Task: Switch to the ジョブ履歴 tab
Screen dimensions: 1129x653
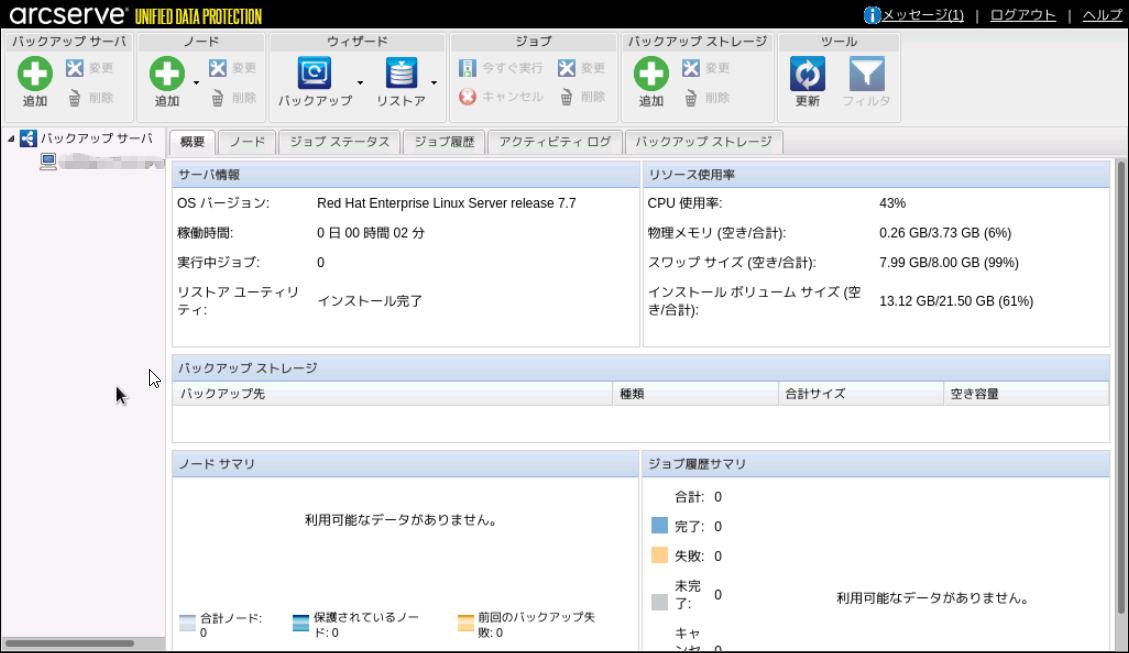Action: (443, 142)
